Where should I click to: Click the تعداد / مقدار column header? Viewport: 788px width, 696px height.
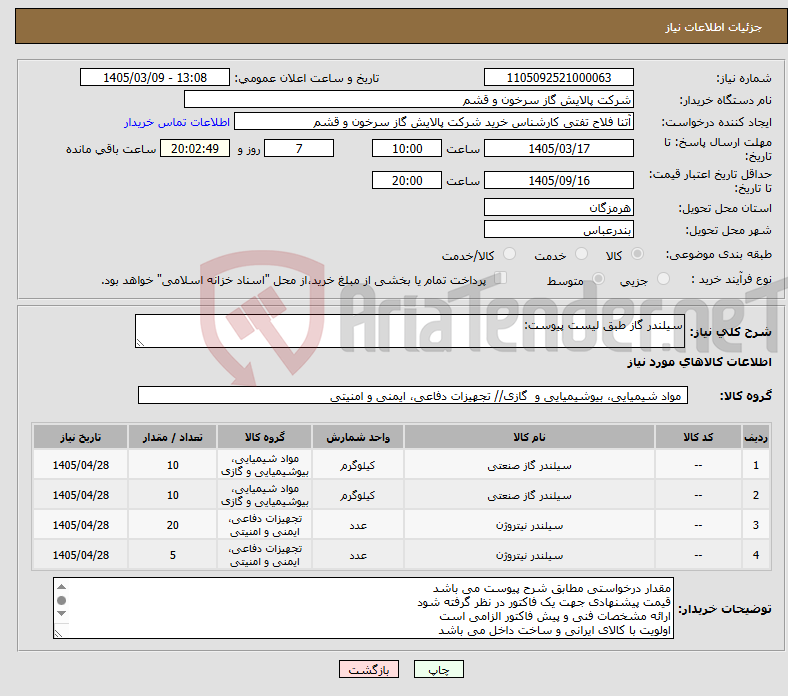[172, 437]
